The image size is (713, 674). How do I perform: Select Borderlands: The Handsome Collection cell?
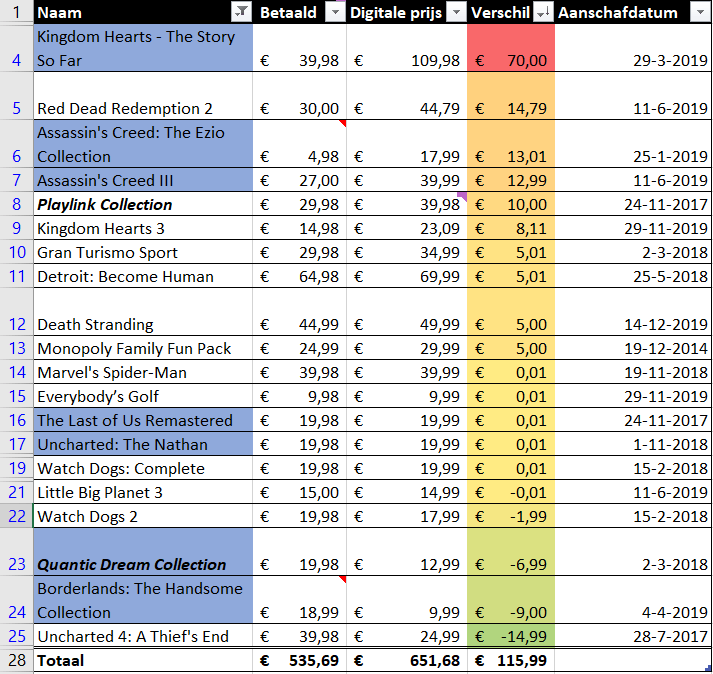click(x=143, y=600)
